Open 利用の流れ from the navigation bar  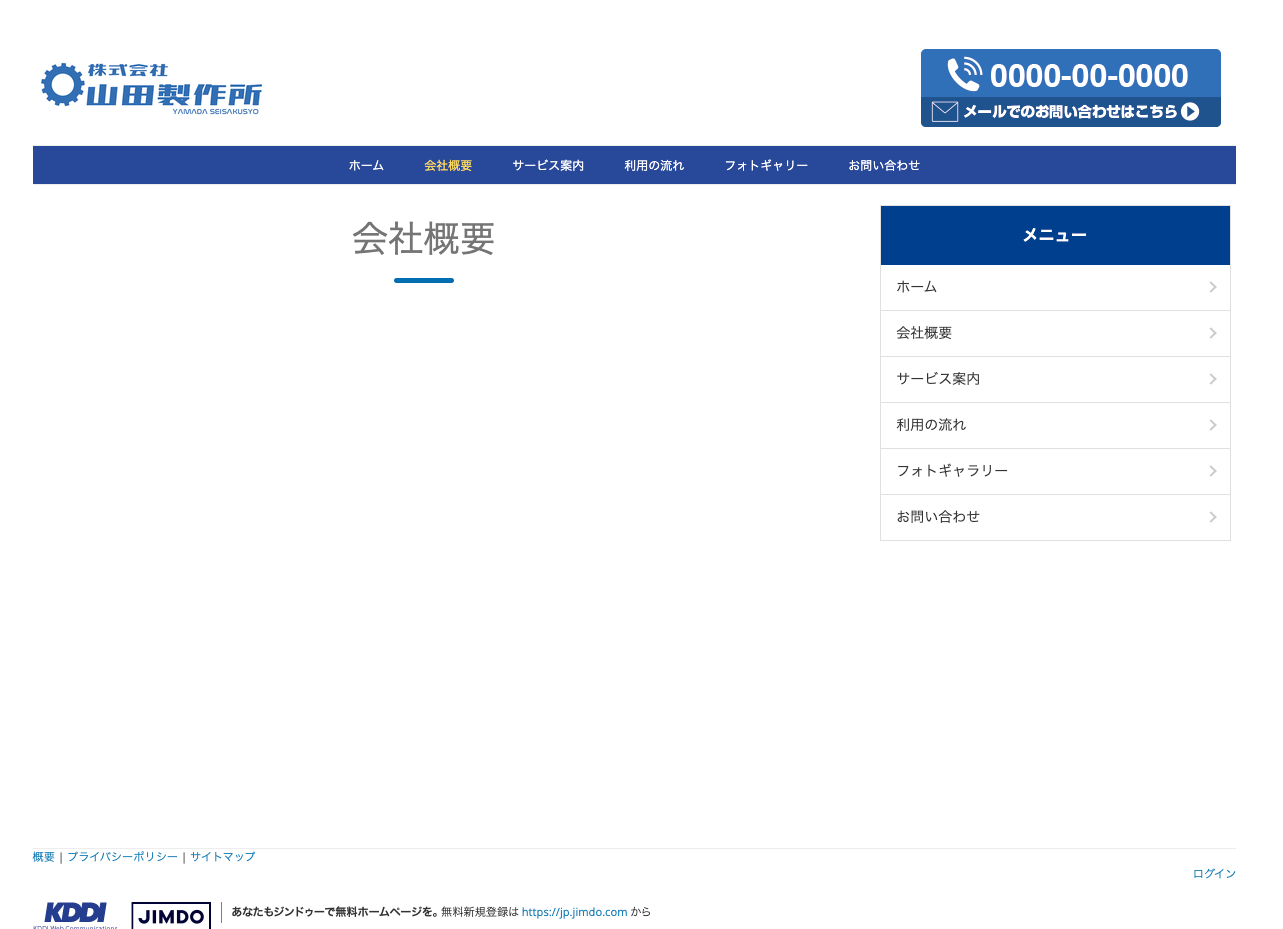(x=654, y=165)
